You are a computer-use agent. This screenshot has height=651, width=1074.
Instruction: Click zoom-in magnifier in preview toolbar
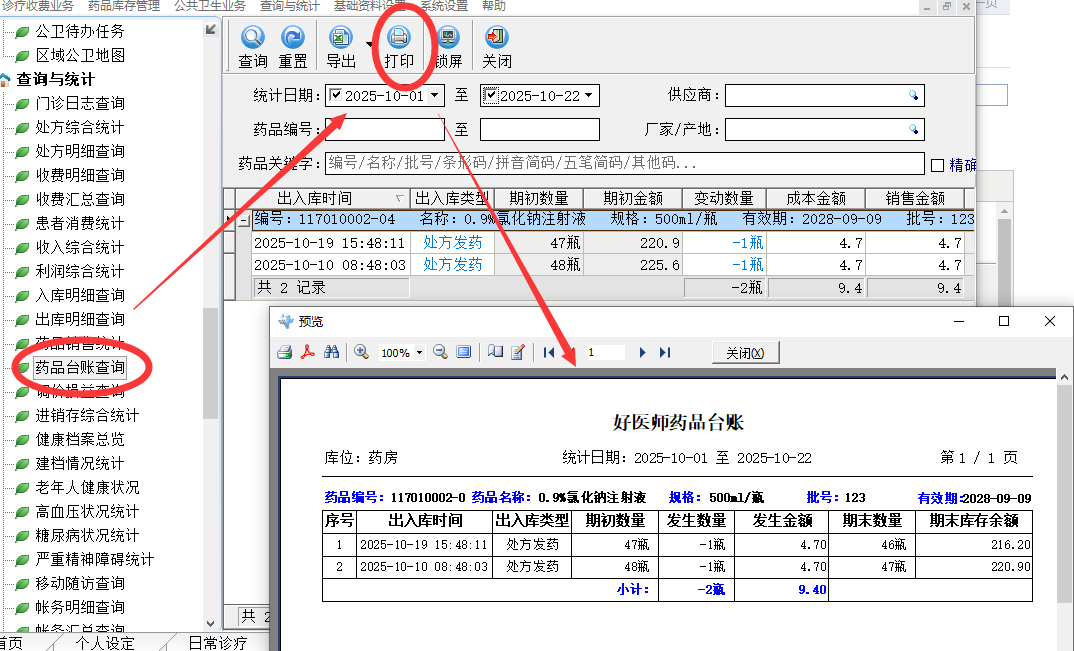pos(361,352)
